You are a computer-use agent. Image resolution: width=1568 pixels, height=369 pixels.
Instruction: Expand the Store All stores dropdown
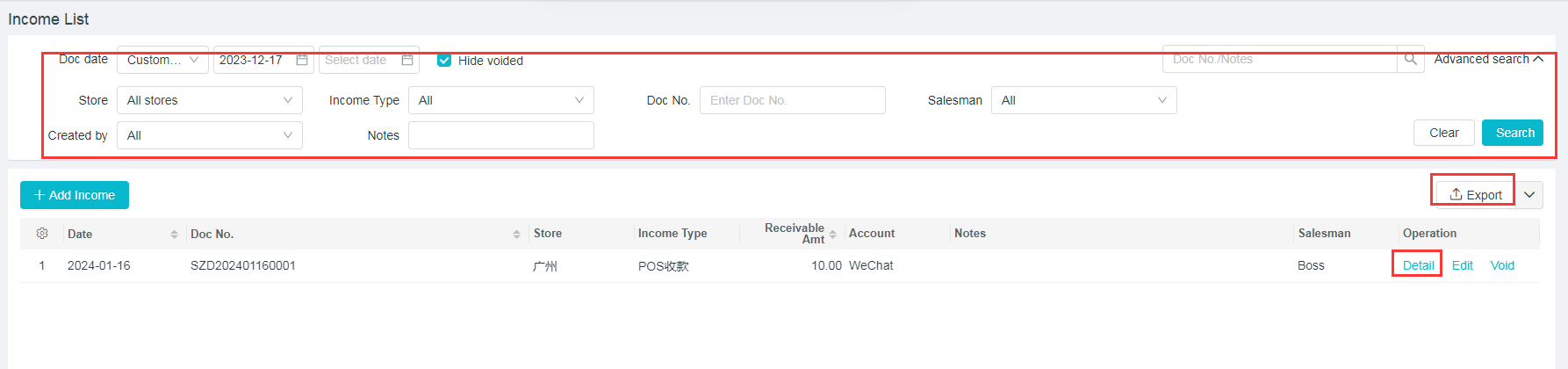point(209,100)
